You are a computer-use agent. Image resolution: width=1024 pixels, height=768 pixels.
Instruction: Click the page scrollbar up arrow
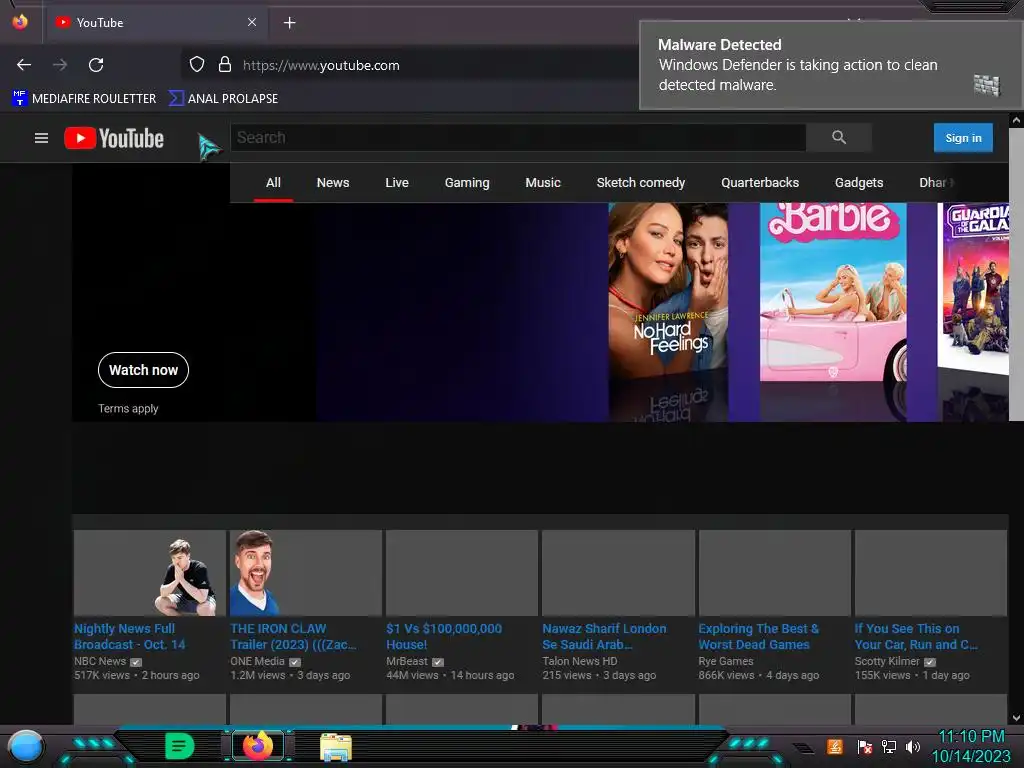1016,120
